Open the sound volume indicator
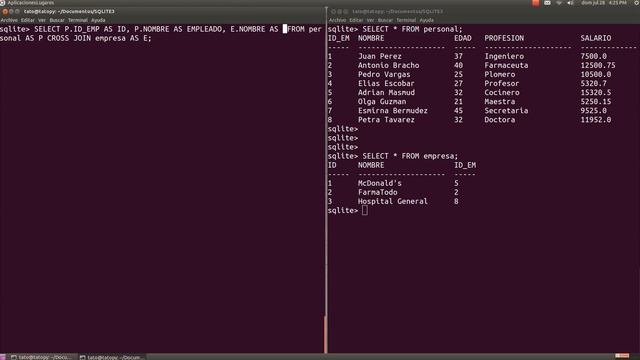Viewport: 640px width, 360px height. [570, 3]
